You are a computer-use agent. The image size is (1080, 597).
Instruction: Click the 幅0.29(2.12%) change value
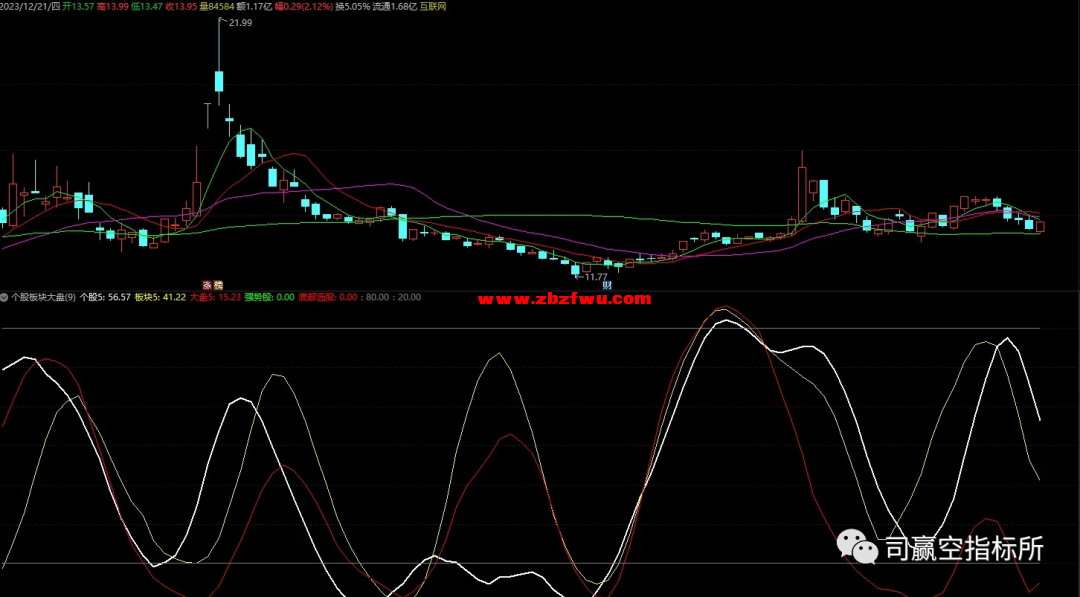304,6
